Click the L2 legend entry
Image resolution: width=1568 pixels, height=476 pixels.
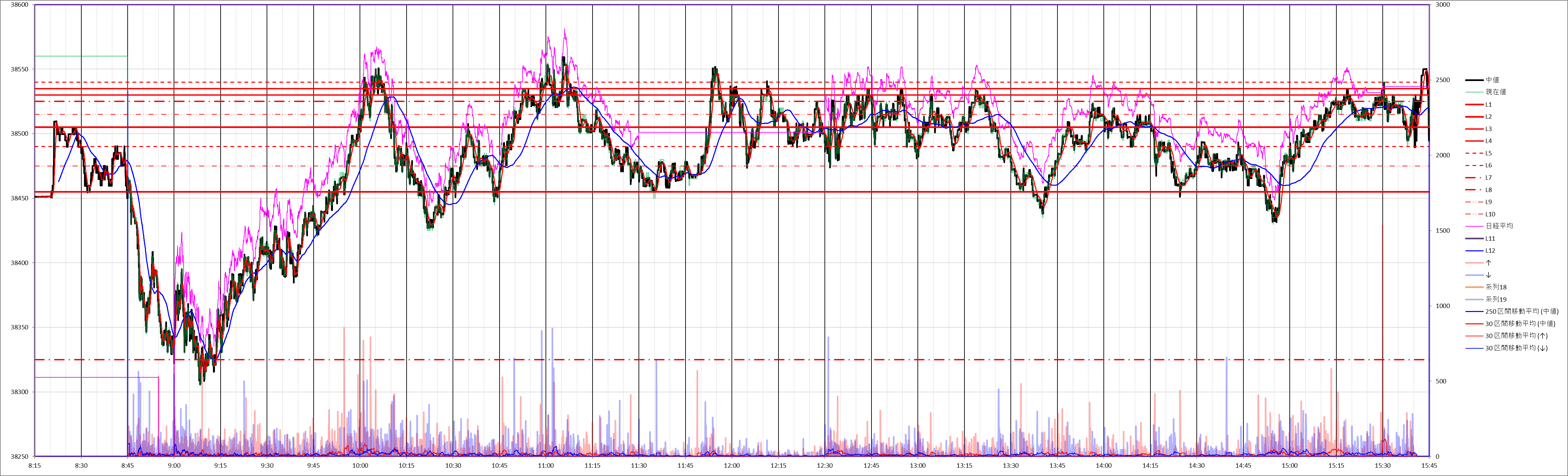click(1478, 117)
